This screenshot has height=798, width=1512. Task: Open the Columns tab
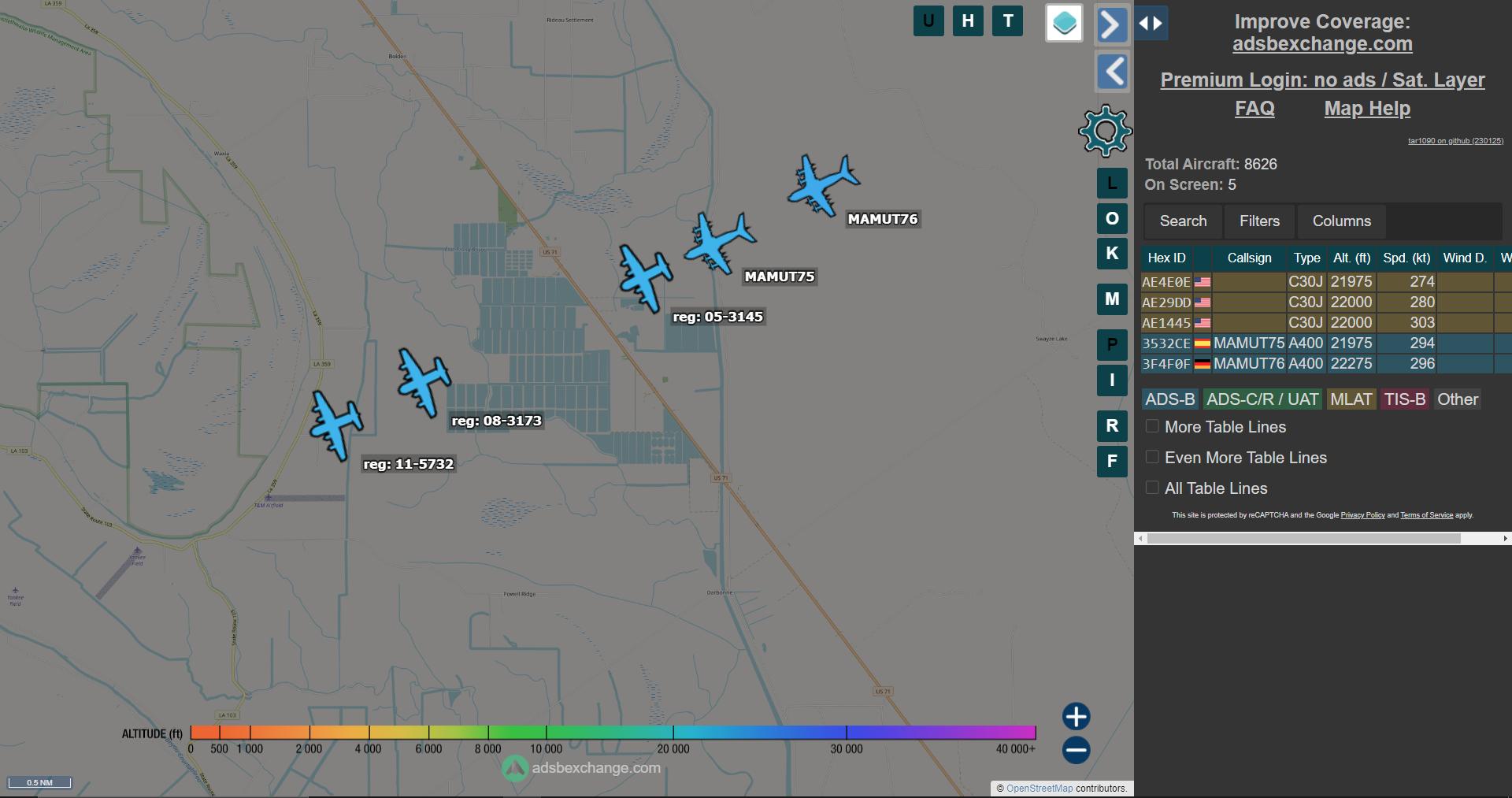(x=1341, y=221)
